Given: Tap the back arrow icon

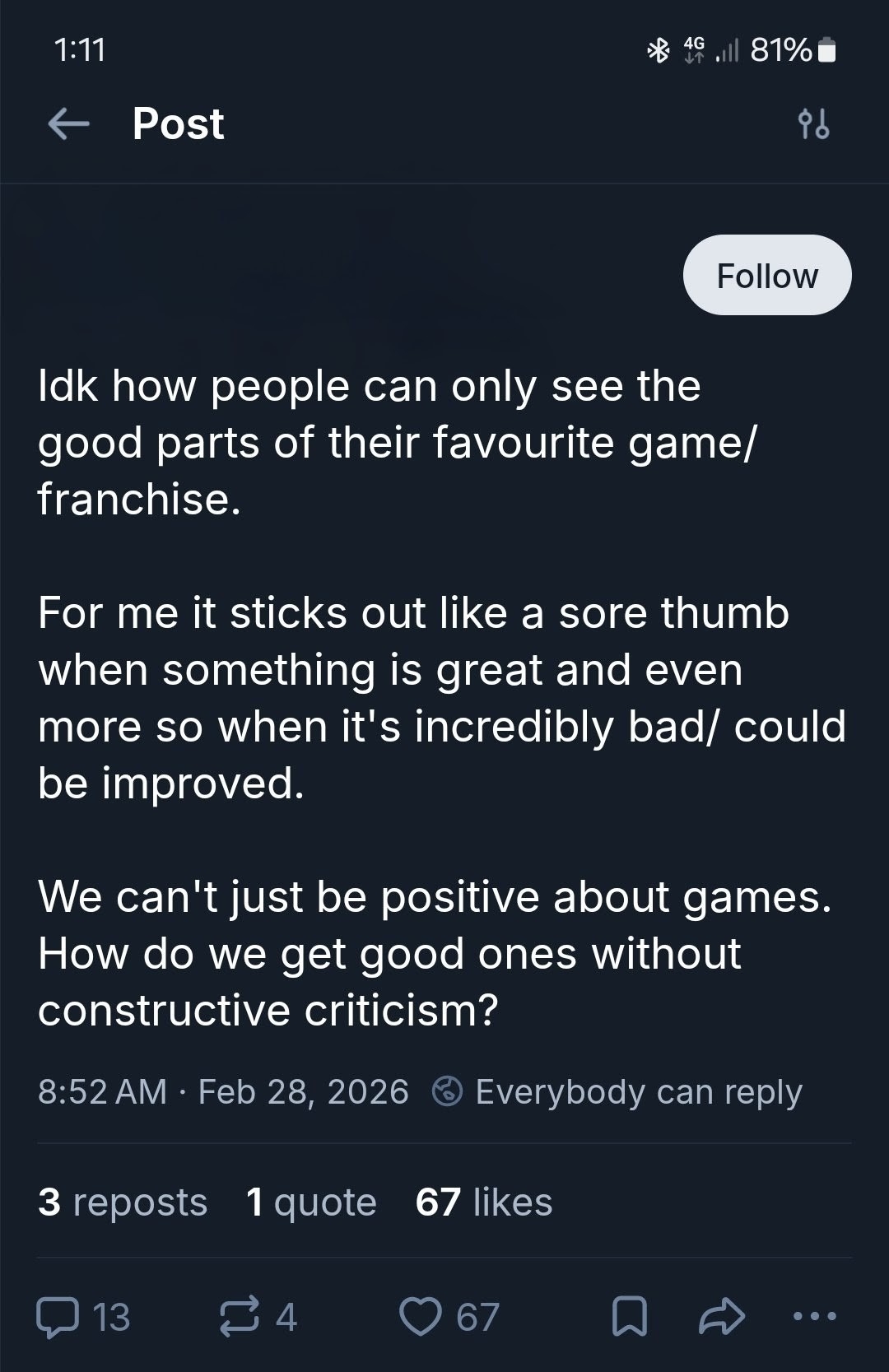Looking at the screenshot, I should [68, 124].
